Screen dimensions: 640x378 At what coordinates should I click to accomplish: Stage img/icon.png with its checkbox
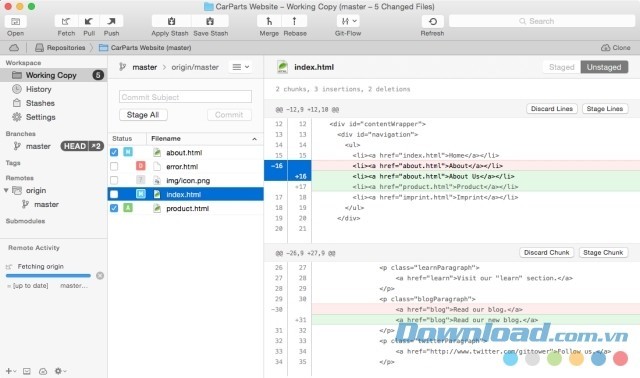114,180
